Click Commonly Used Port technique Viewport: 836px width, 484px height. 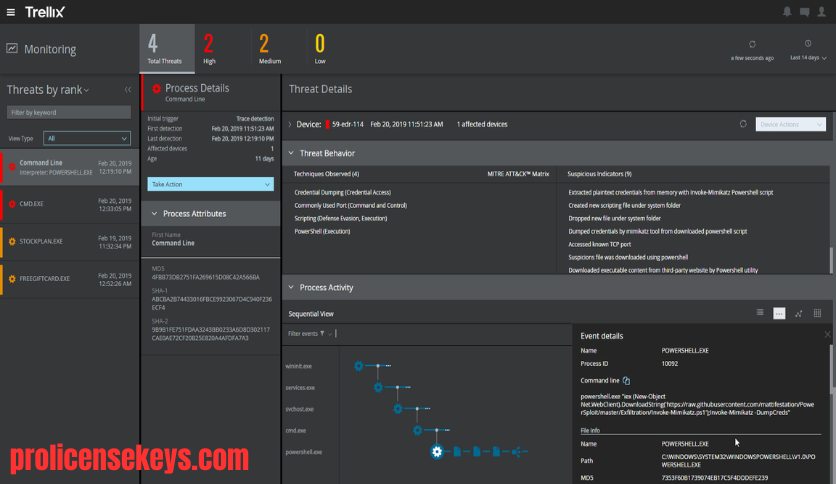pyautogui.click(x=350, y=206)
